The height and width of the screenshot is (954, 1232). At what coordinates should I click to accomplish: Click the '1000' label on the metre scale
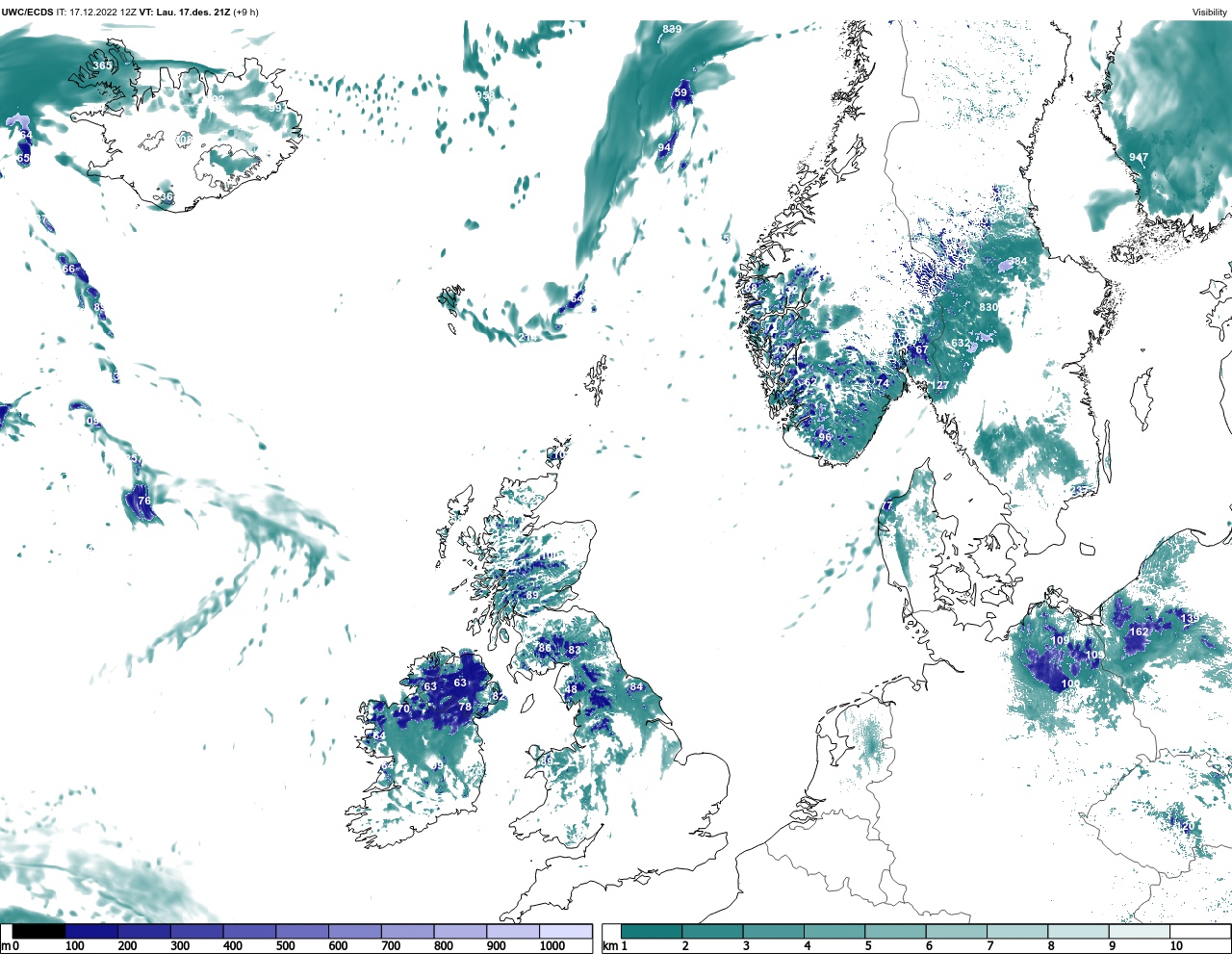552,946
